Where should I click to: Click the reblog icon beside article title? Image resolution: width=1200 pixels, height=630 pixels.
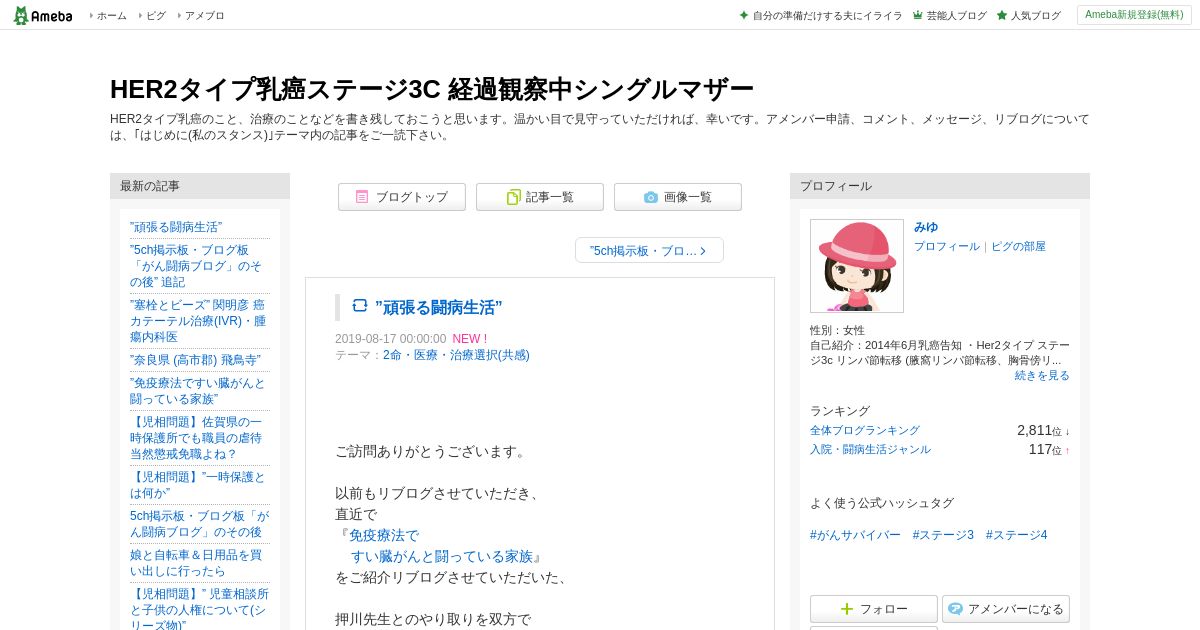[x=360, y=305]
